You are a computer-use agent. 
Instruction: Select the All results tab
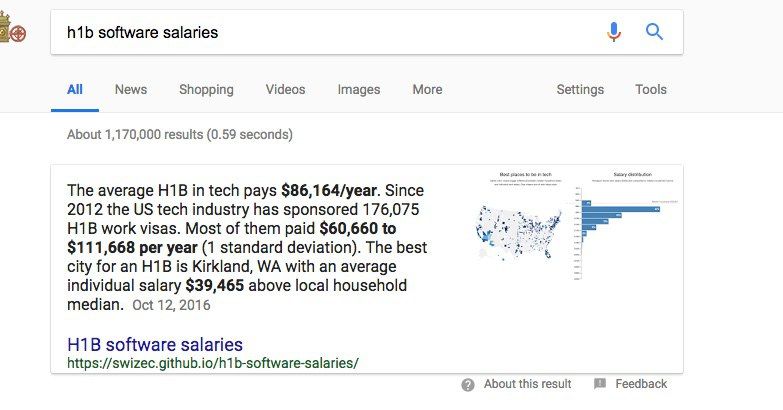(75, 90)
